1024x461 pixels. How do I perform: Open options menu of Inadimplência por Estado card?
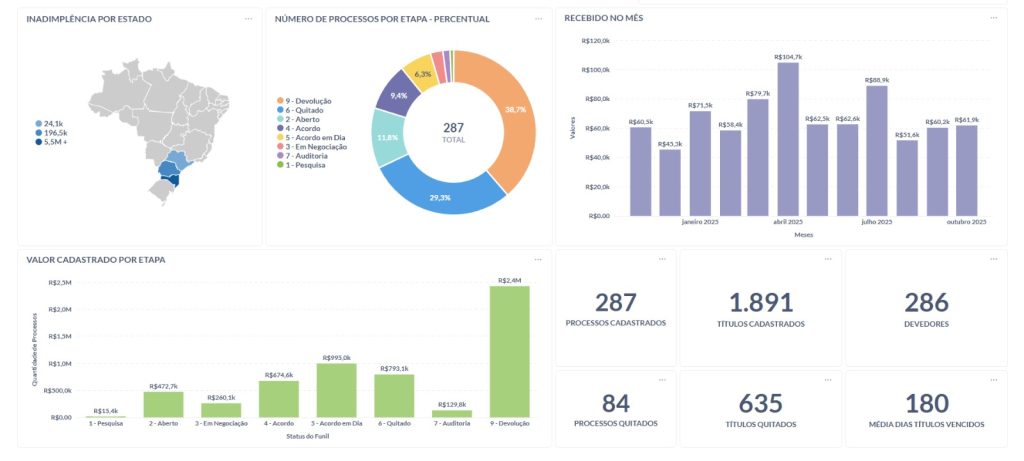click(x=247, y=18)
